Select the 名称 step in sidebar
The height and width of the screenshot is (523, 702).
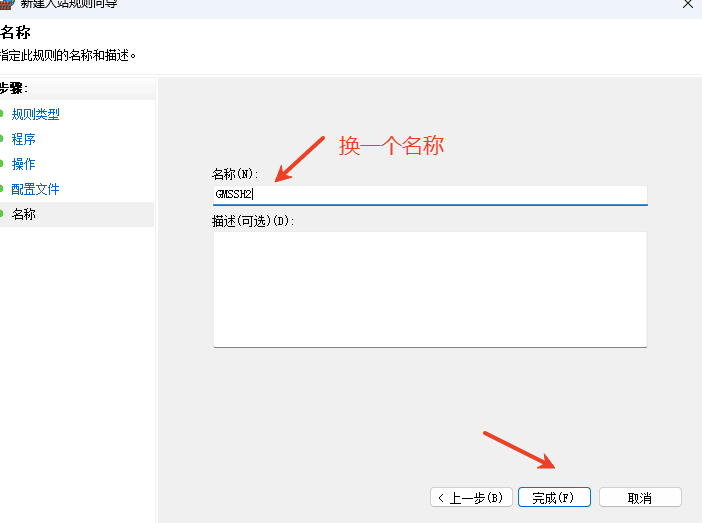24,214
